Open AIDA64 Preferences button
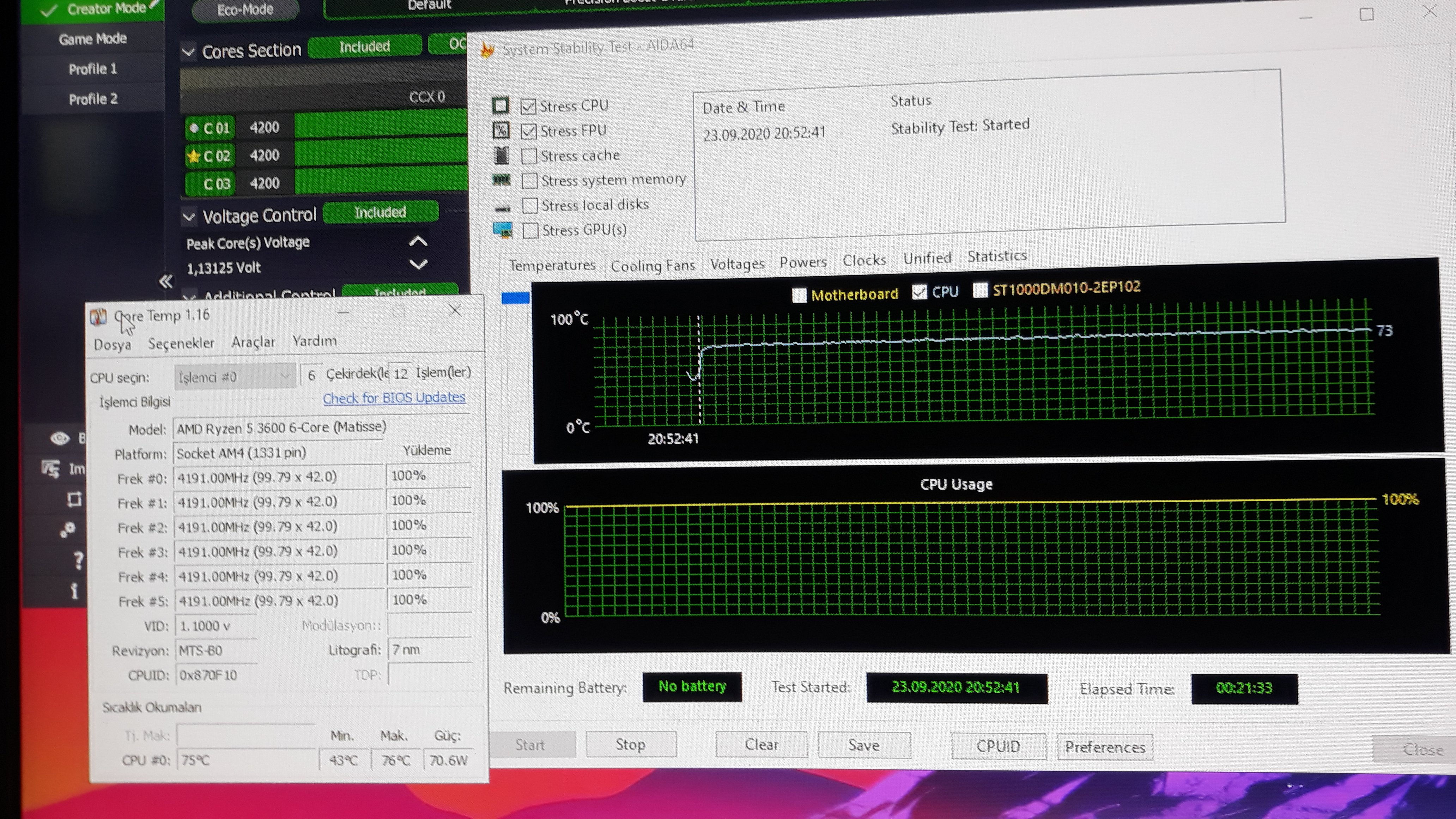 tap(1105, 747)
